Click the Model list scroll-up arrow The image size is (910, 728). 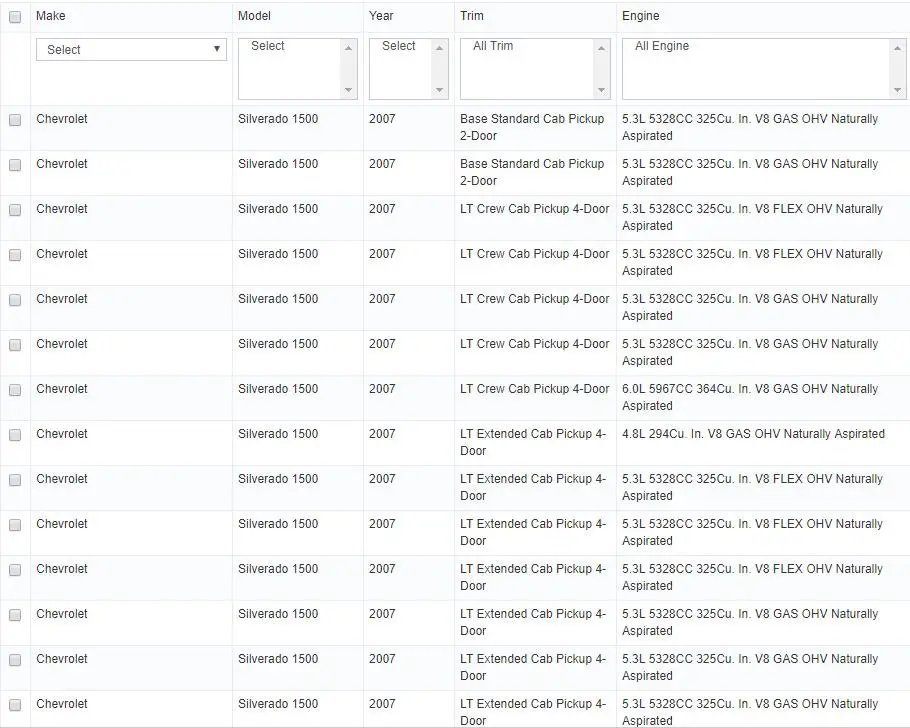point(348,48)
